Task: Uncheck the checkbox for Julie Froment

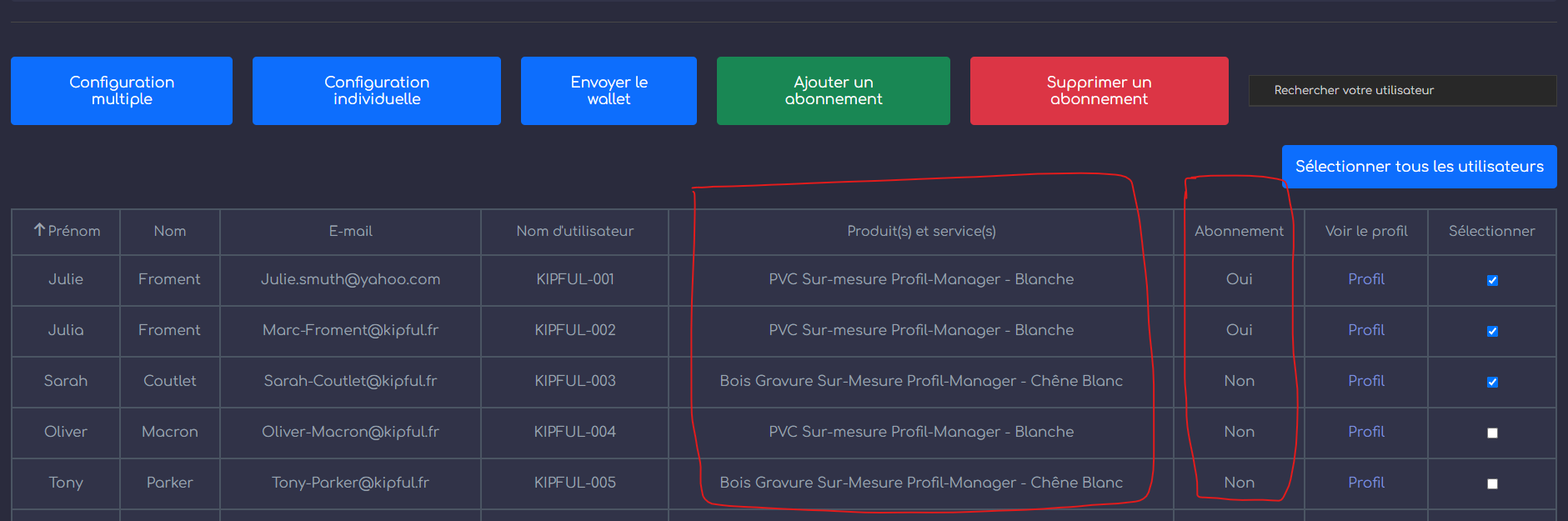Action: point(1492,280)
